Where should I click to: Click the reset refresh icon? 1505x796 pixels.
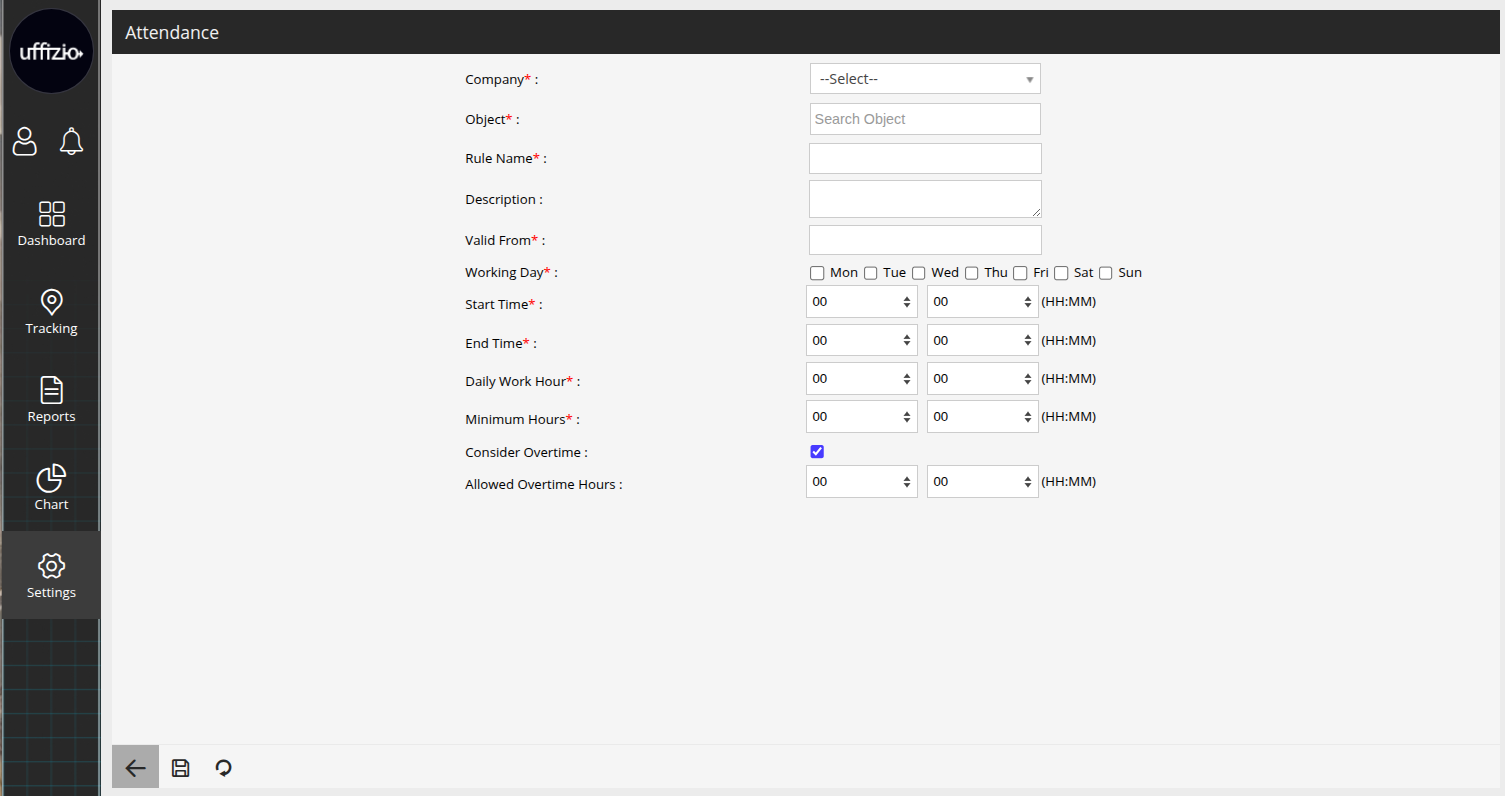224,767
